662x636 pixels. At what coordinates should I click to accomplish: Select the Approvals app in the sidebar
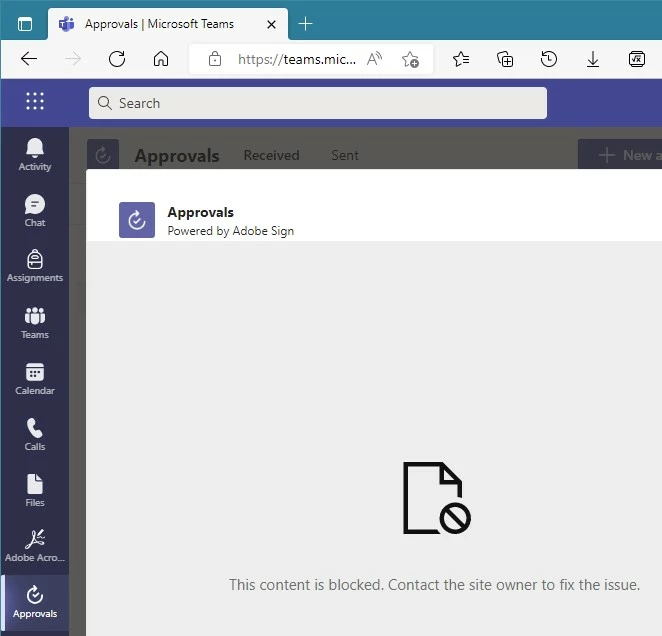[35, 602]
